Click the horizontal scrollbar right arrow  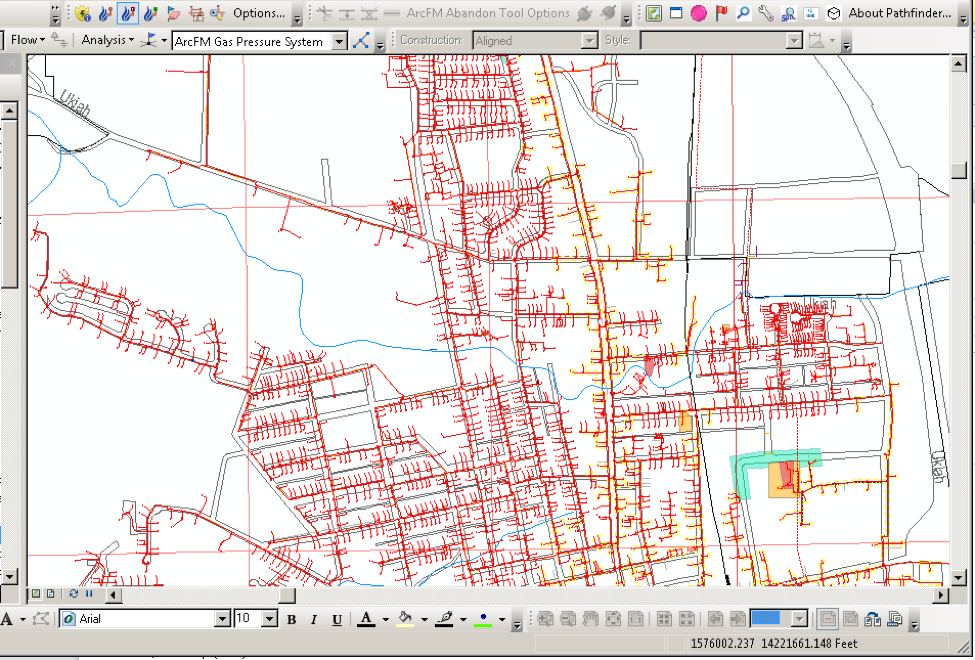(x=940, y=595)
